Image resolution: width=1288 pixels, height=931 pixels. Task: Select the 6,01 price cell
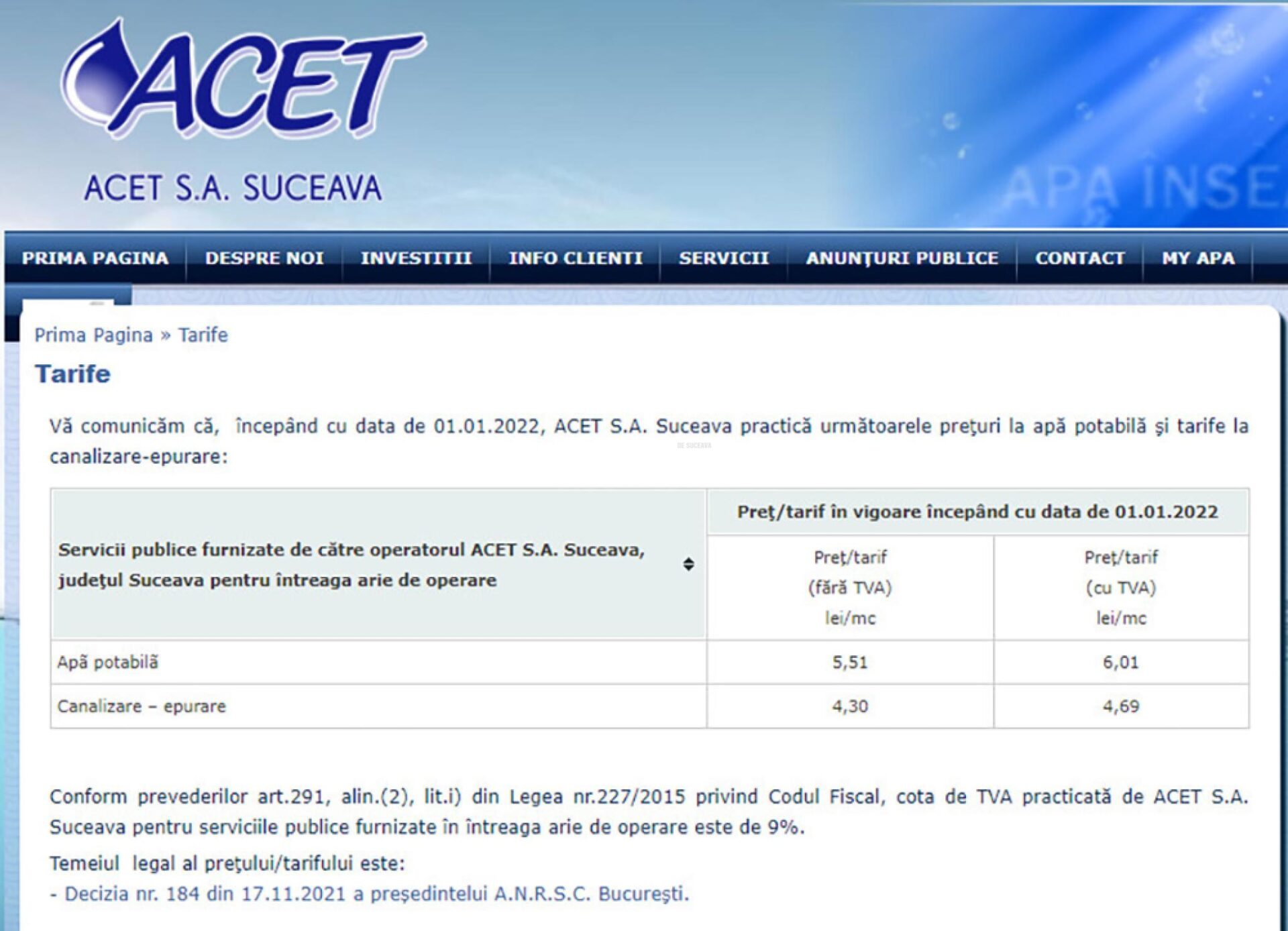pos(1121,663)
